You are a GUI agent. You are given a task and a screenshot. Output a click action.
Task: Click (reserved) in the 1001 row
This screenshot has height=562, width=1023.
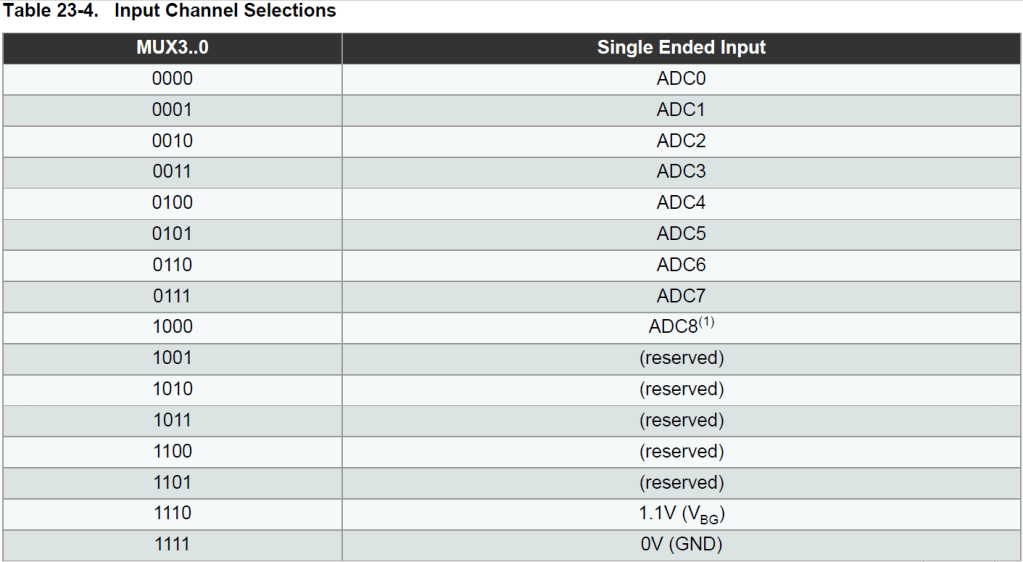pyautogui.click(x=681, y=358)
